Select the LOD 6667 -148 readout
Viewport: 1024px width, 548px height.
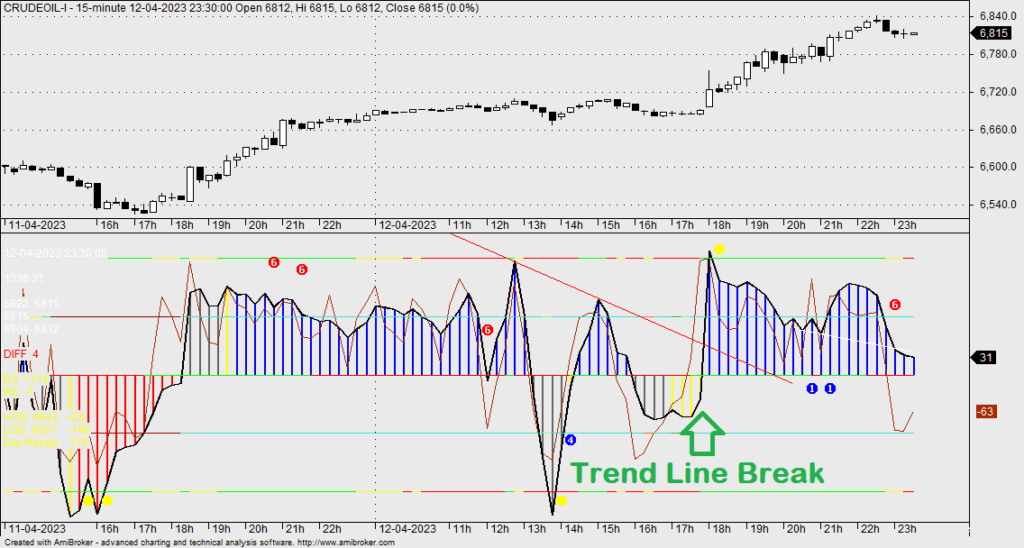pos(46,430)
